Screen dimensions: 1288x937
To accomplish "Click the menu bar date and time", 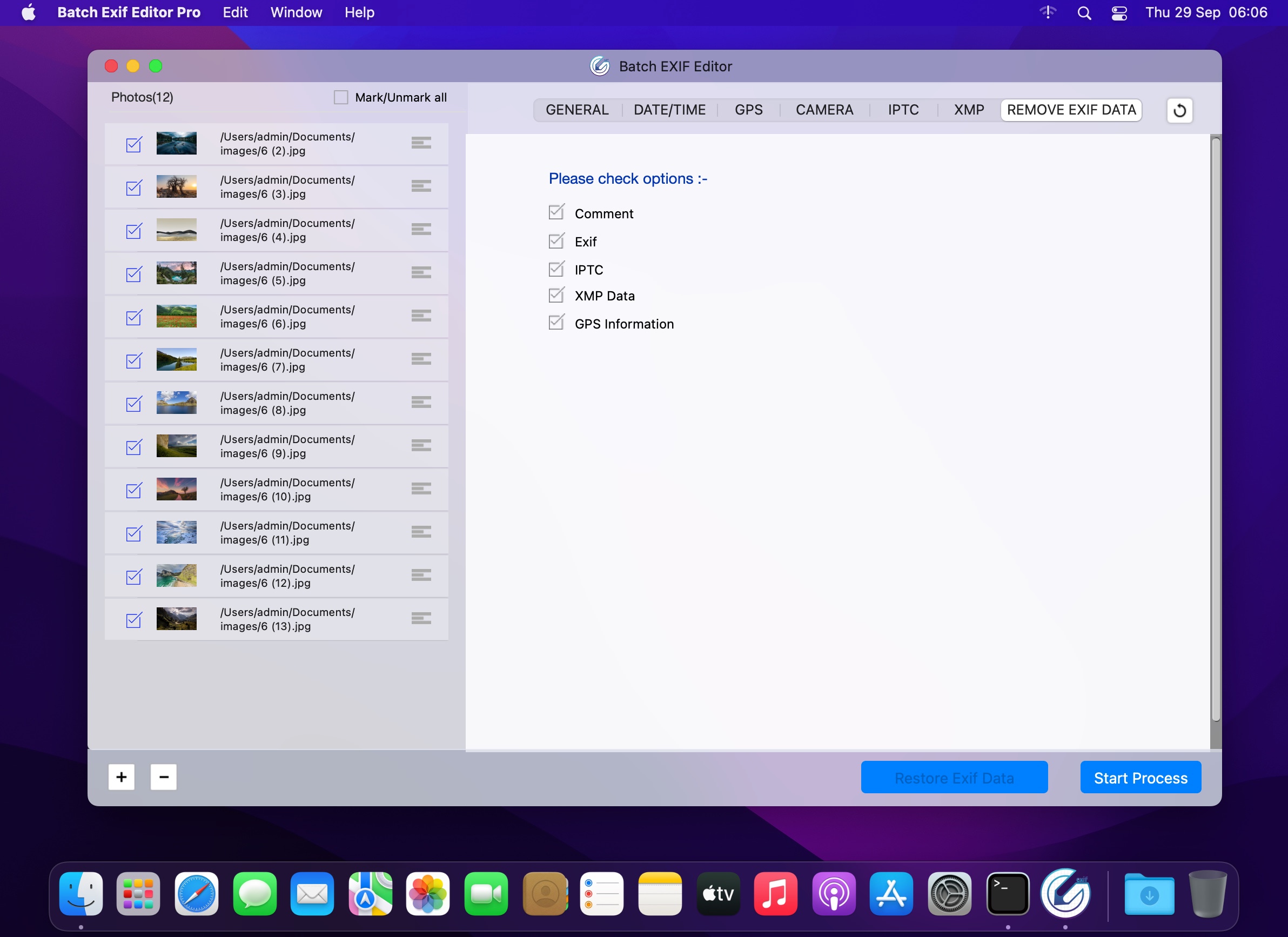I will tap(1206, 12).
